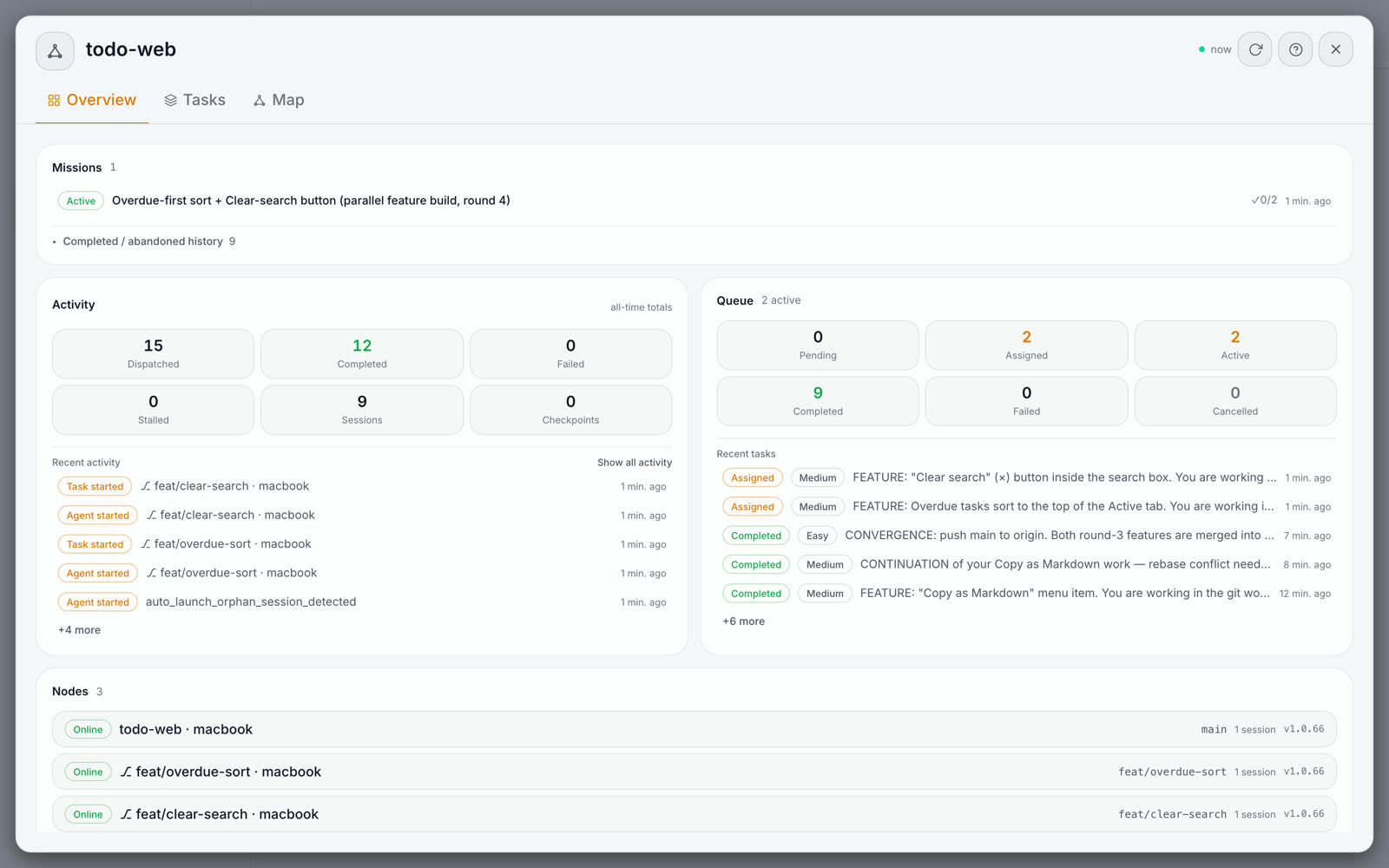
Task: Click the Dispatched 15 stat card
Action: (x=154, y=353)
